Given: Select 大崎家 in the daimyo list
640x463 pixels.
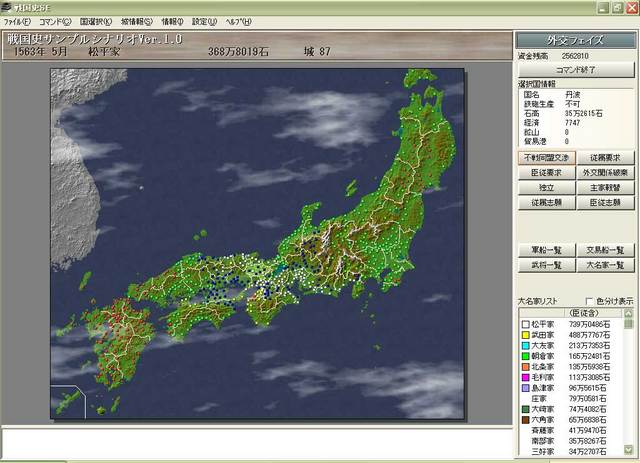Looking at the screenshot, I should click(571, 409).
